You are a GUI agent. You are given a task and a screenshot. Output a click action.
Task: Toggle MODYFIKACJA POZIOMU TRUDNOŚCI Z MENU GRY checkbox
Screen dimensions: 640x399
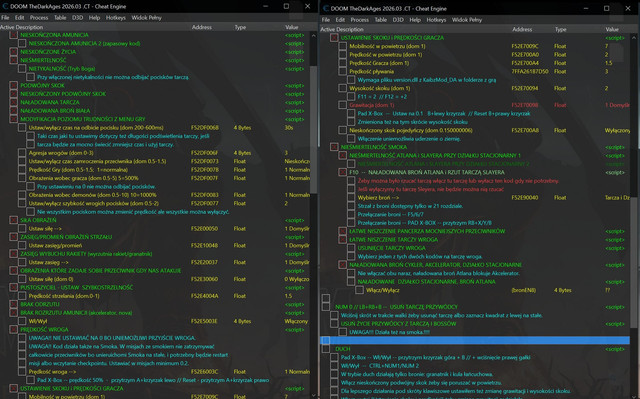pyautogui.click(x=13, y=119)
